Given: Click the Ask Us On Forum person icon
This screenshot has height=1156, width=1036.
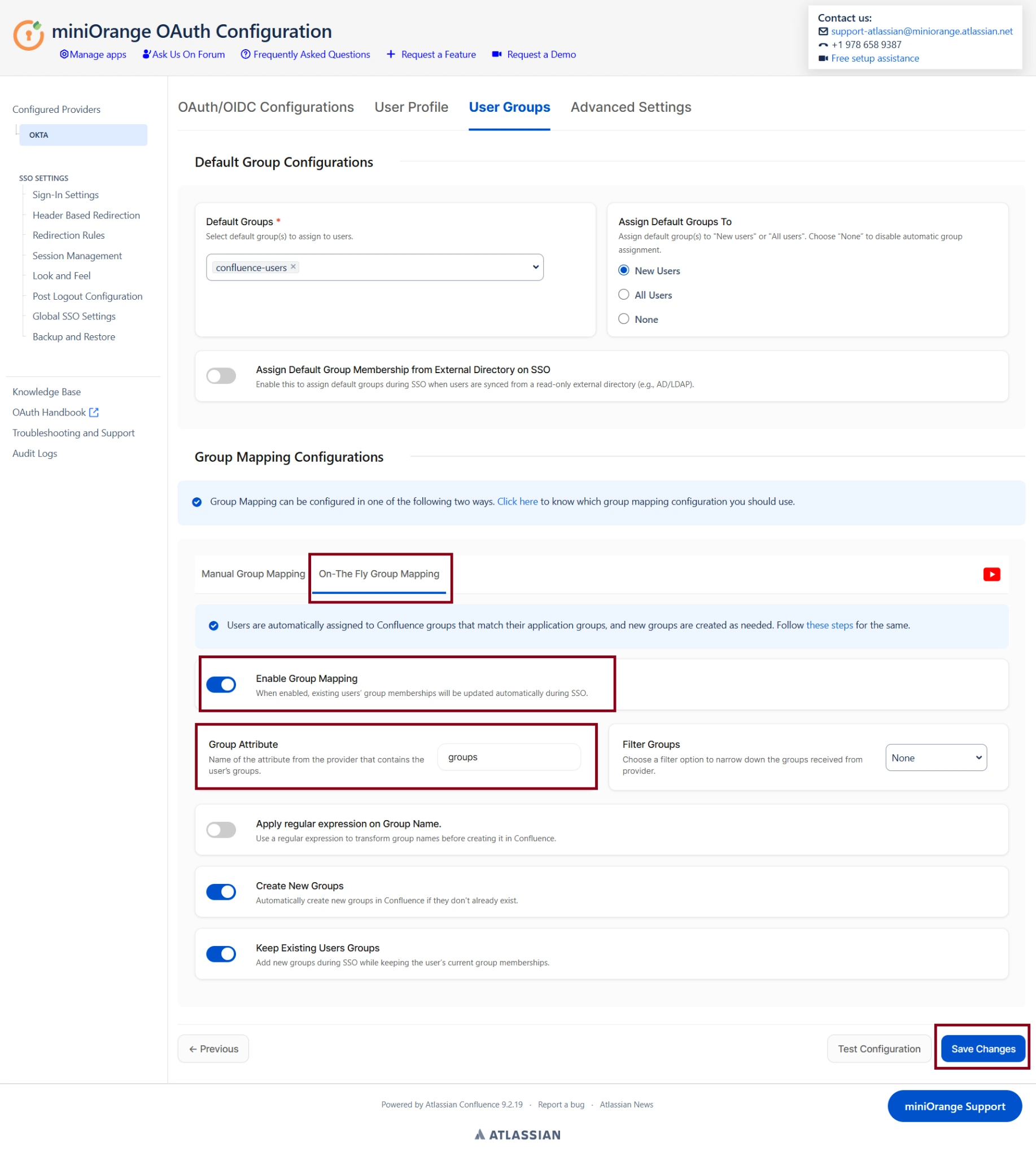Looking at the screenshot, I should (146, 54).
